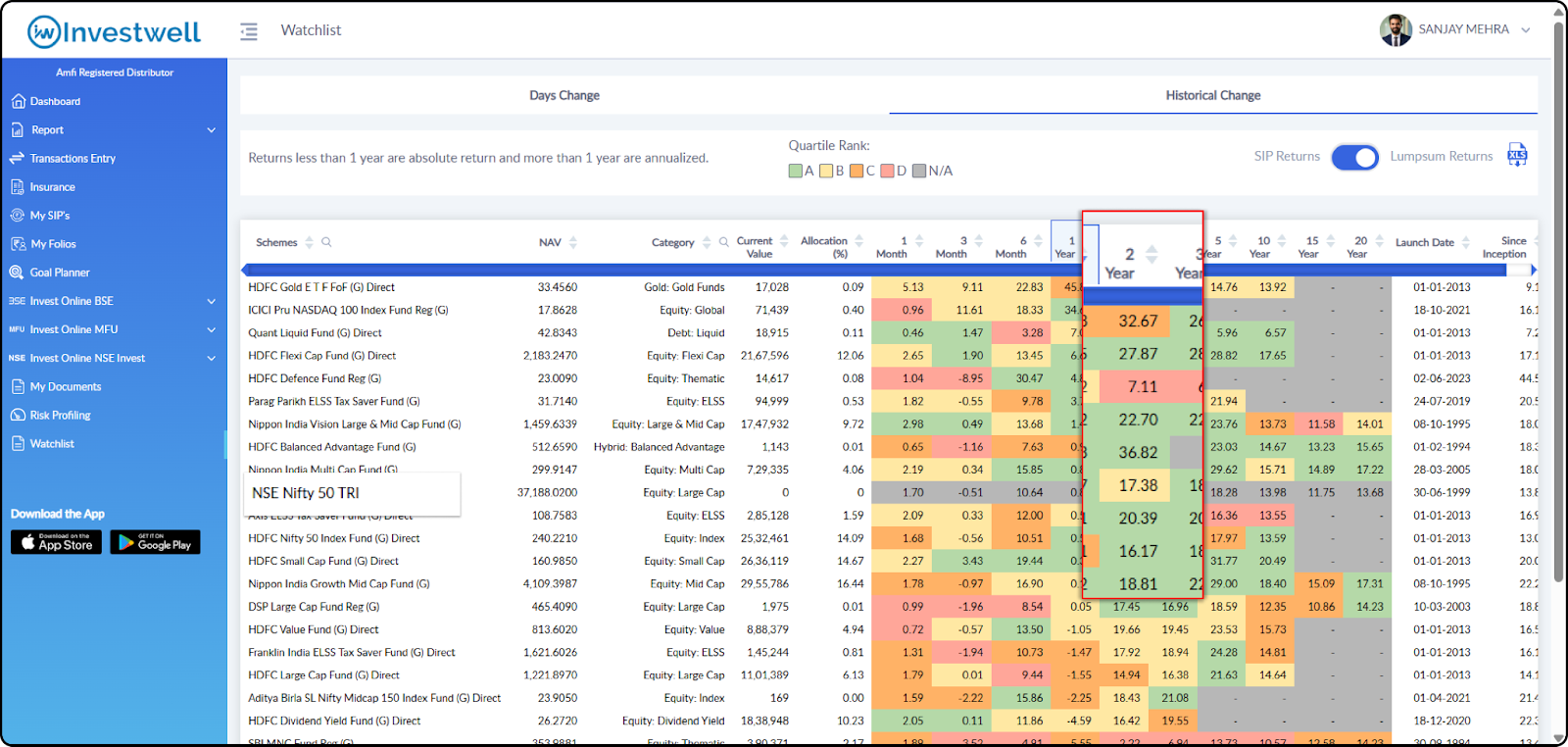Click quartile rank D red swatch

pyautogui.click(x=887, y=171)
